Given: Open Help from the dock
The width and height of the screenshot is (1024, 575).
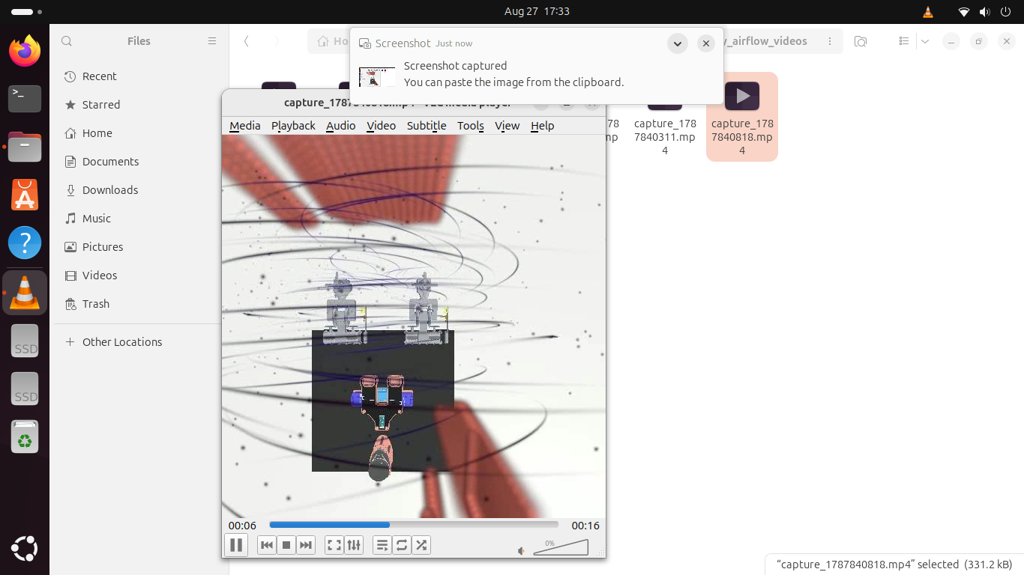Looking at the screenshot, I should point(25,243).
